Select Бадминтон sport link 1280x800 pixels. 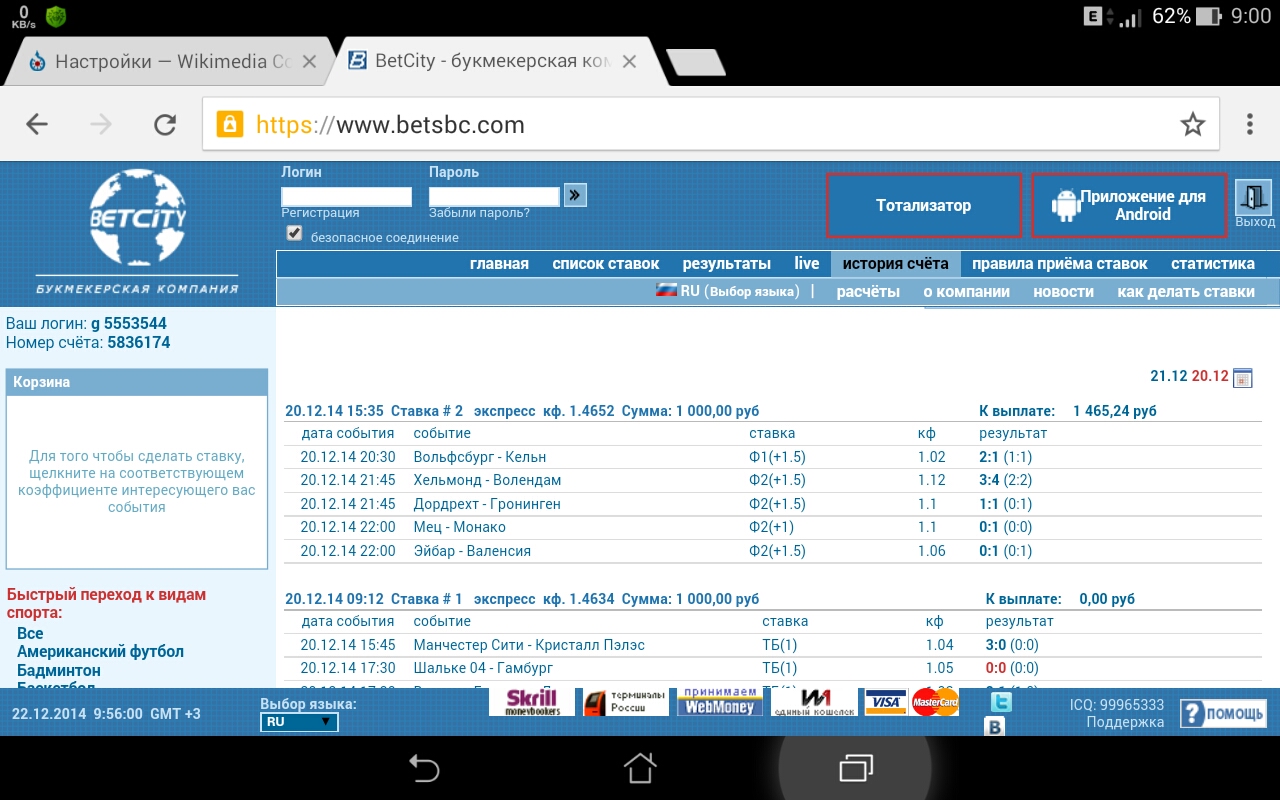coord(59,670)
